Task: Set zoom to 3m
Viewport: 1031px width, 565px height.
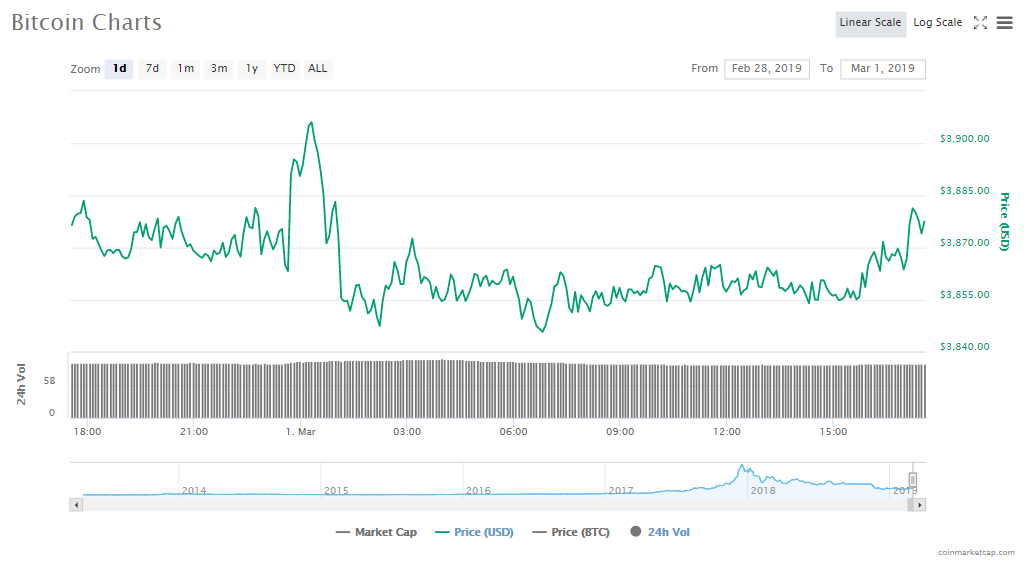Action: tap(218, 69)
